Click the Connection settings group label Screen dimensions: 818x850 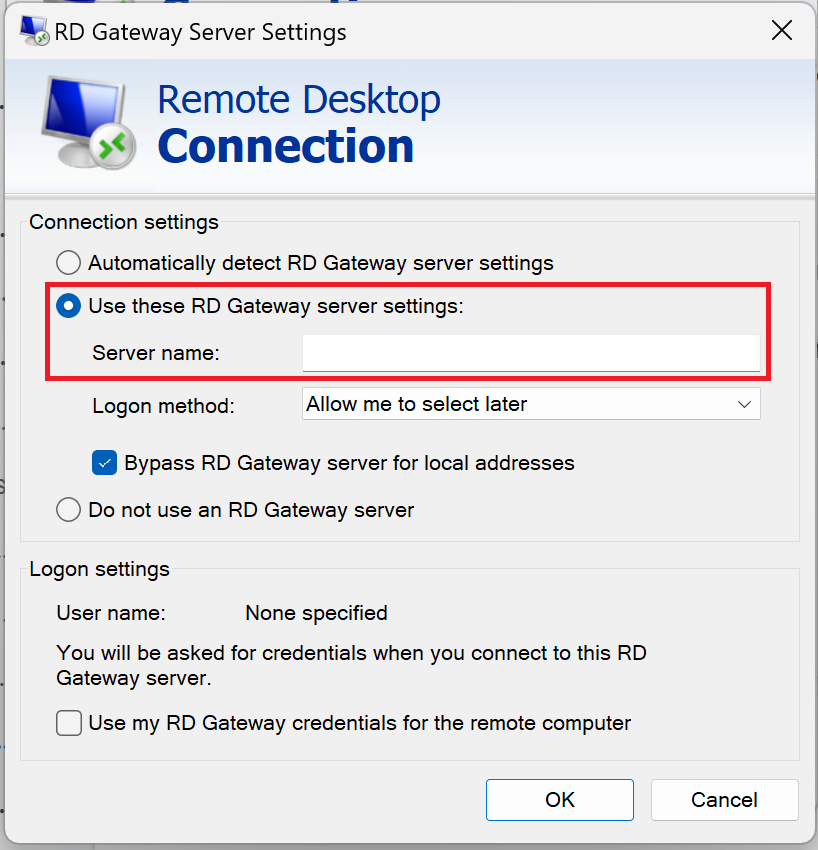124,222
